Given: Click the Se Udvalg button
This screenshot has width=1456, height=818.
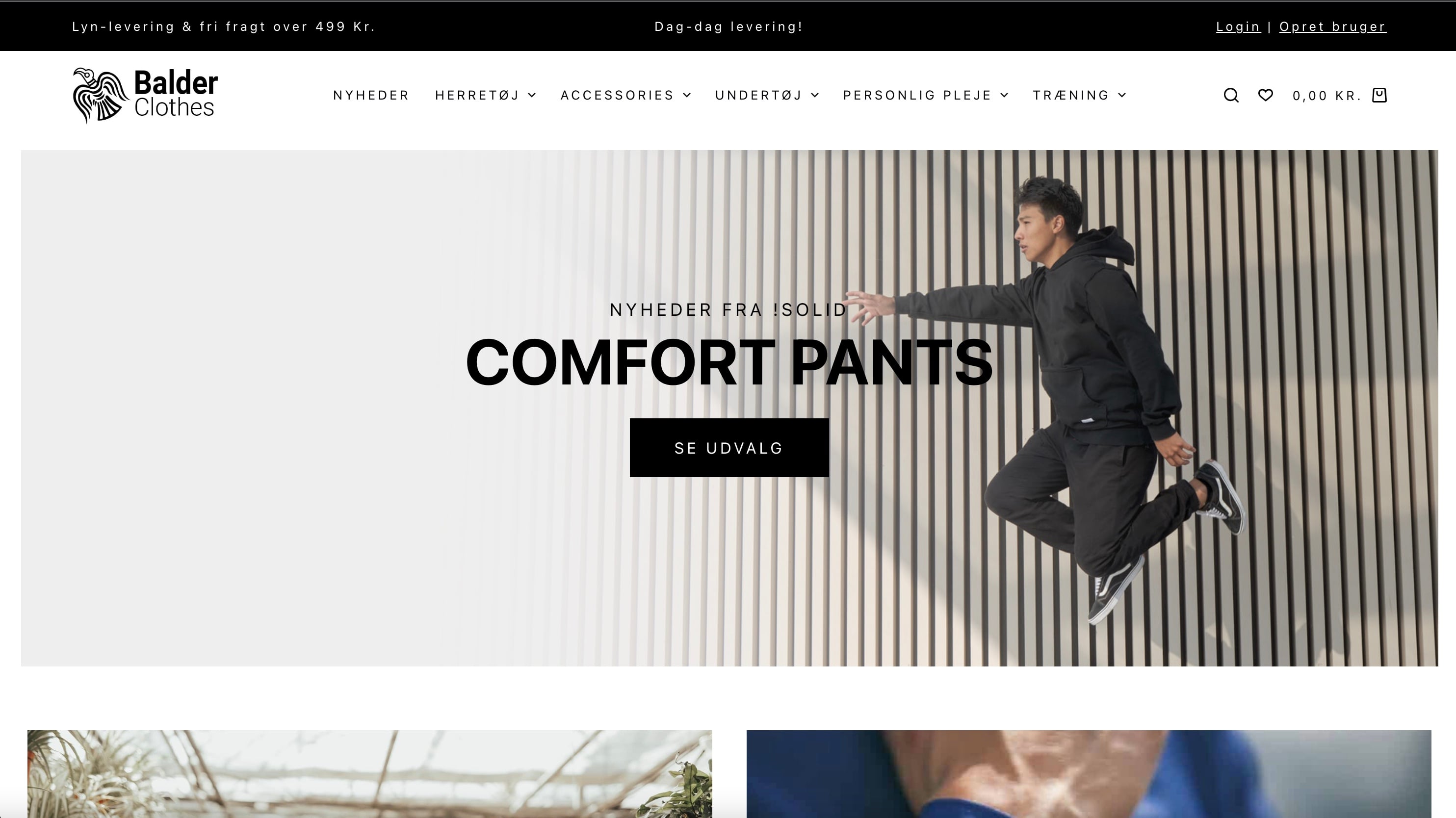Looking at the screenshot, I should 729,448.
